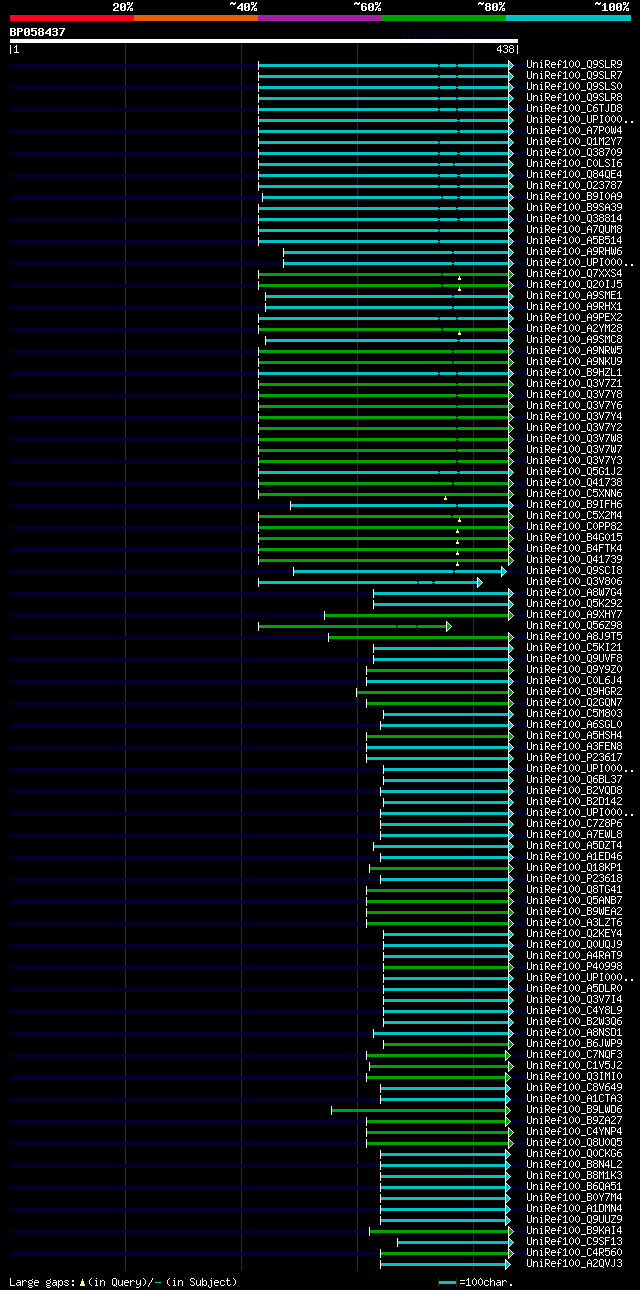Select the UniRef100_A3LZT6 label

click(575, 923)
